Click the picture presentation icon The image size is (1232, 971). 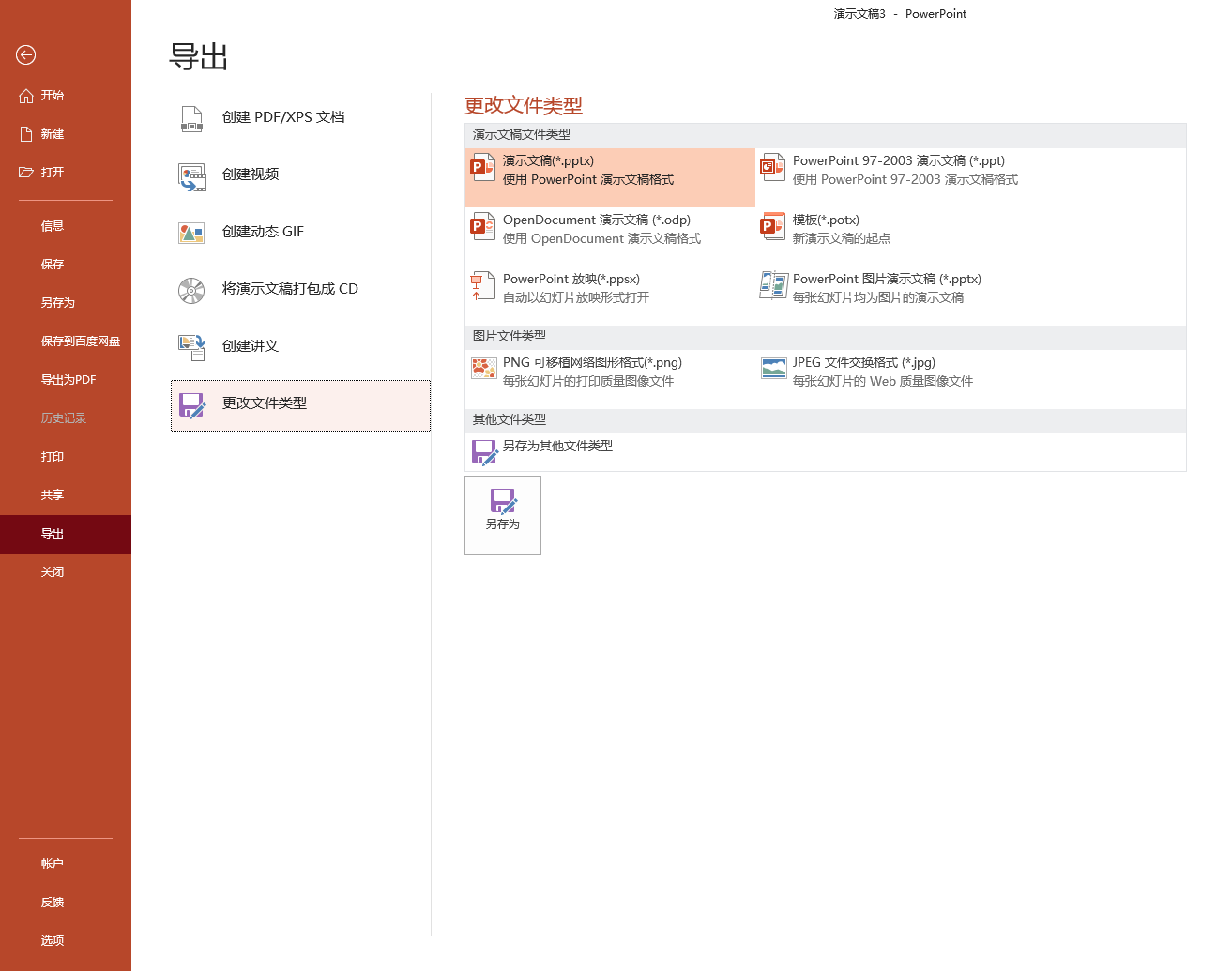(x=773, y=286)
